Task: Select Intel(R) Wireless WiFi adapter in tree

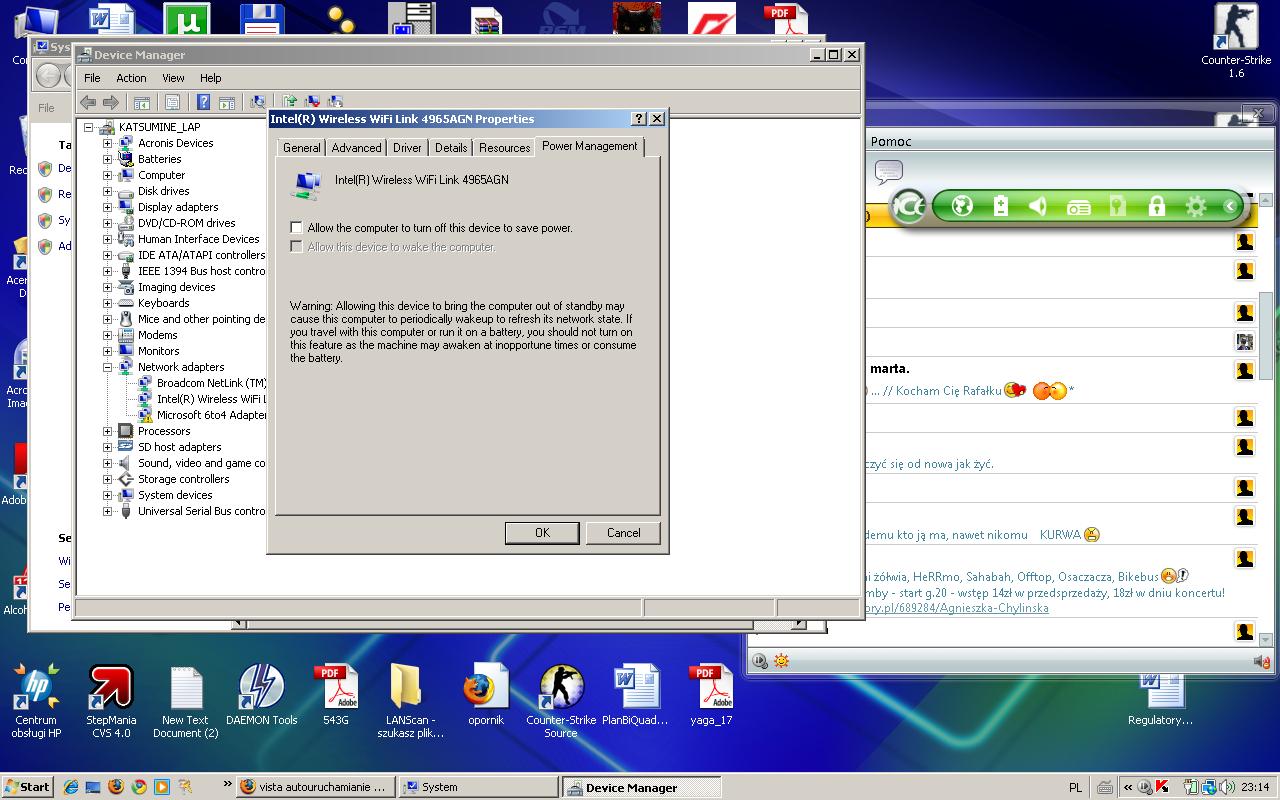Action: click(x=211, y=399)
